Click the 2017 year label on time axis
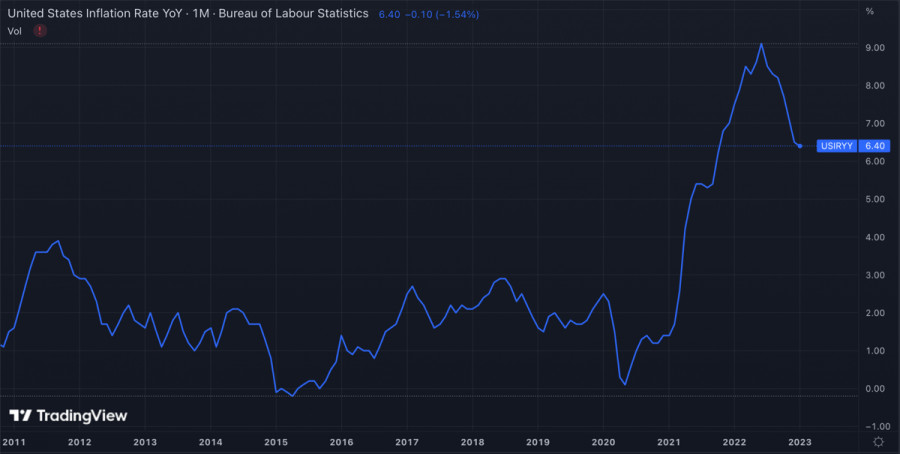This screenshot has width=900, height=454. point(406,441)
